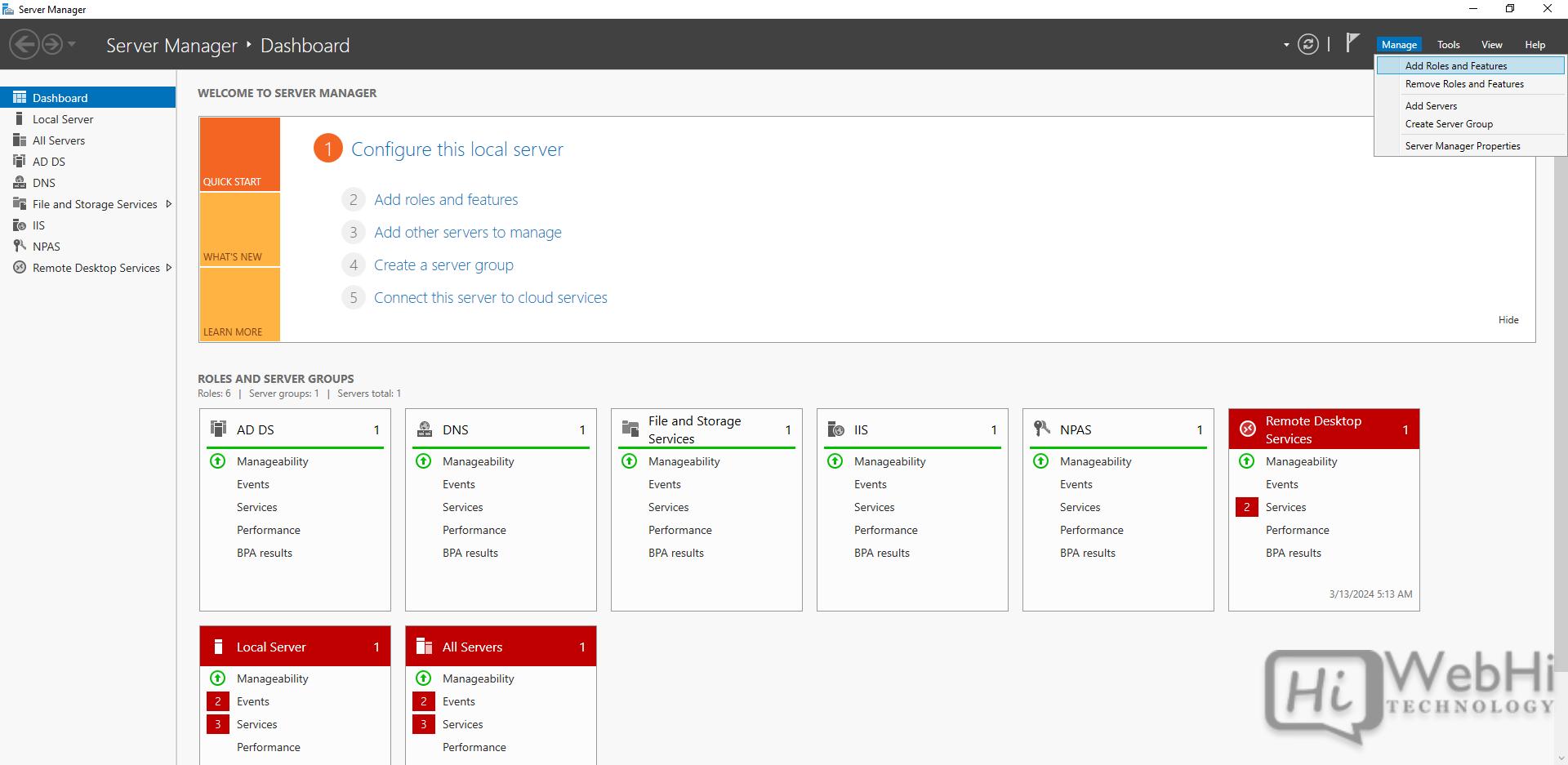
Task: Open the Tools menu
Action: point(1448,45)
